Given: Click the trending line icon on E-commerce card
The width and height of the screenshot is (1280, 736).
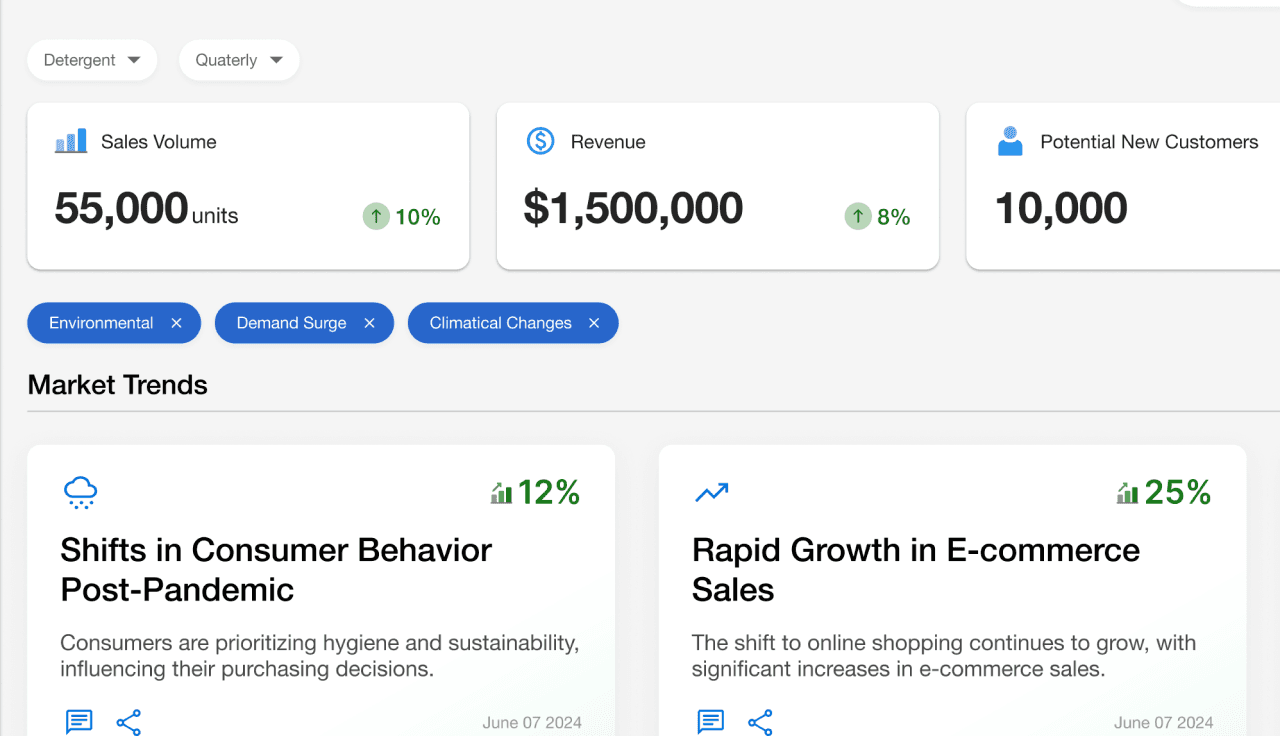Looking at the screenshot, I should pos(712,492).
